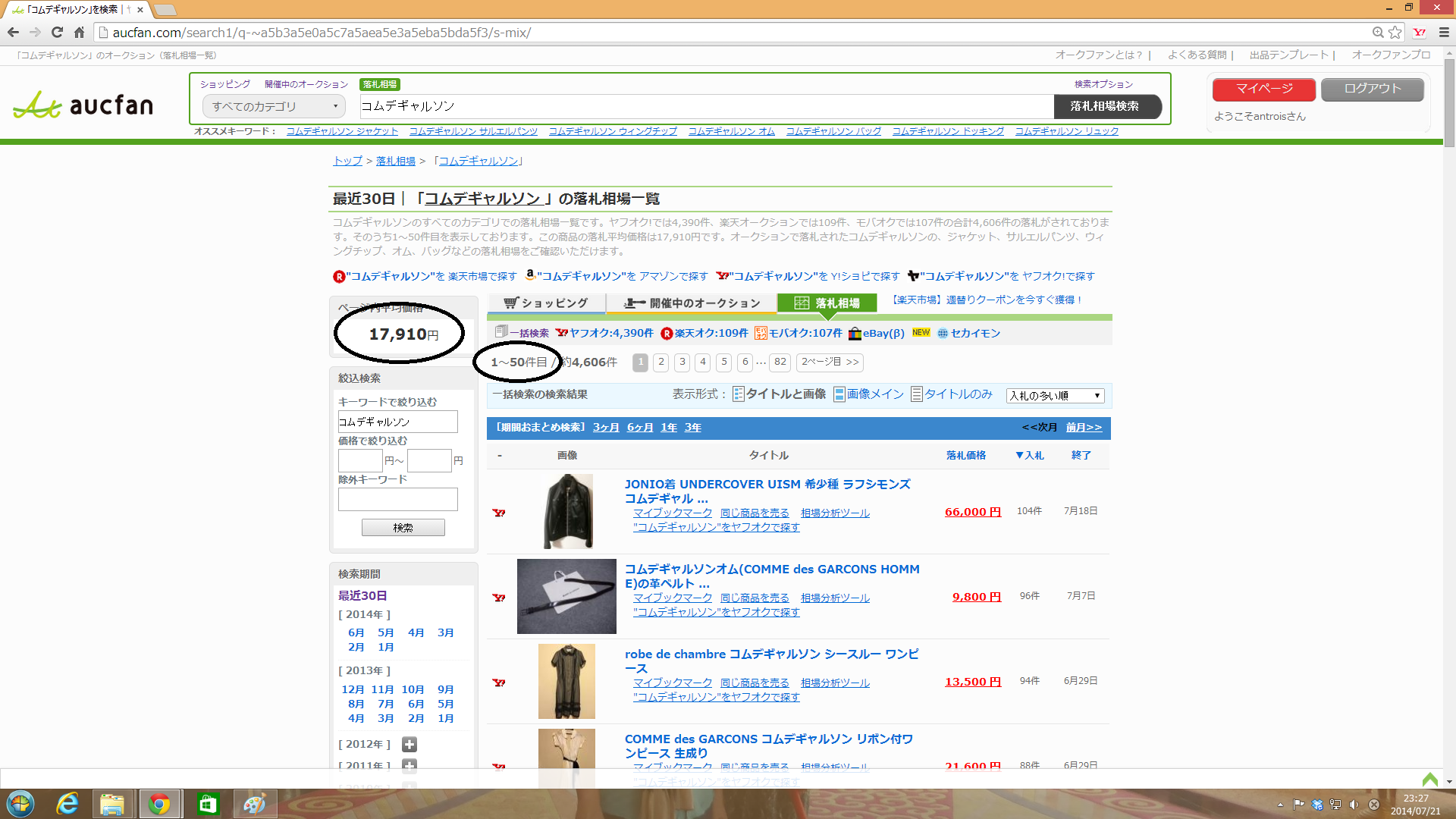
Task: Click the browser home icon
Action: [x=79, y=32]
